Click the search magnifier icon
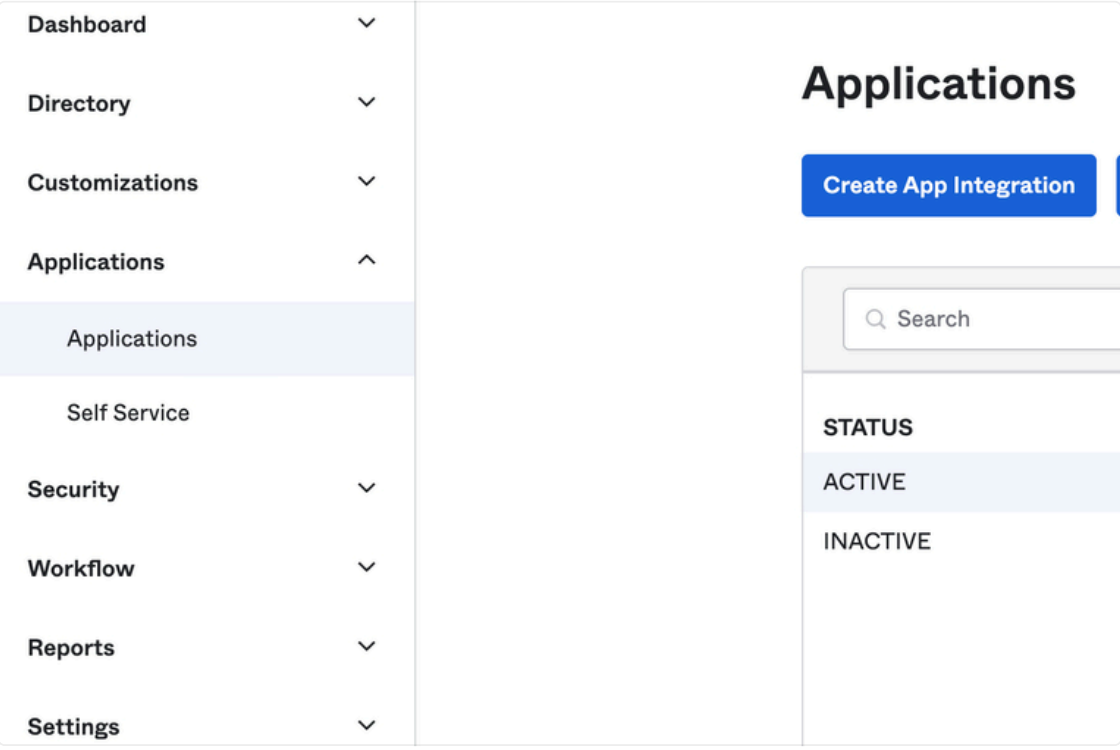1120x750 pixels. tap(876, 318)
